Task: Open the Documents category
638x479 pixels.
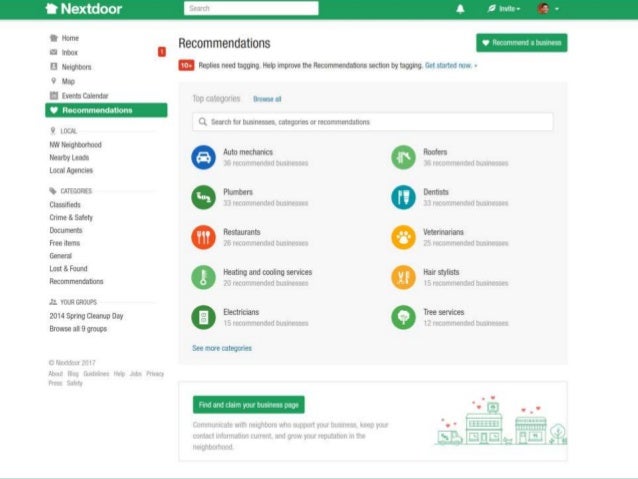Action: 66,230
